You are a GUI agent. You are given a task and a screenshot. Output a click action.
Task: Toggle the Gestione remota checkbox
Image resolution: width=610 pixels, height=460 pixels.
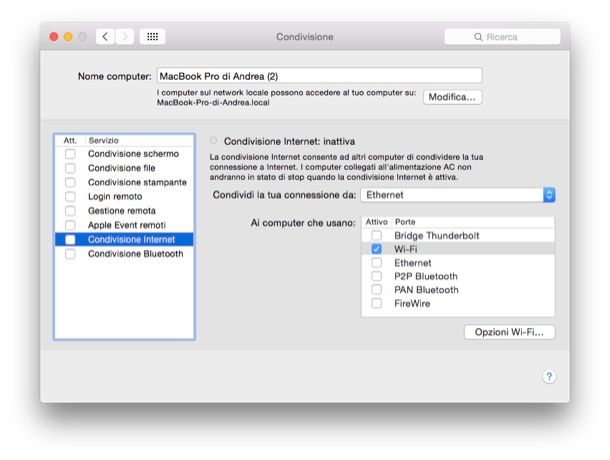(70, 211)
